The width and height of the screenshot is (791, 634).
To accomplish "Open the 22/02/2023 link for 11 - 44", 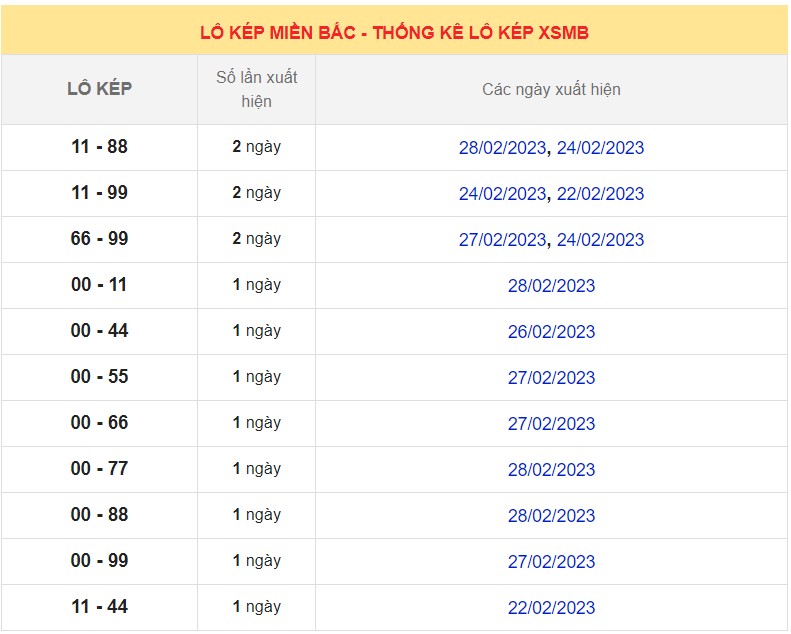I will (x=551, y=608).
